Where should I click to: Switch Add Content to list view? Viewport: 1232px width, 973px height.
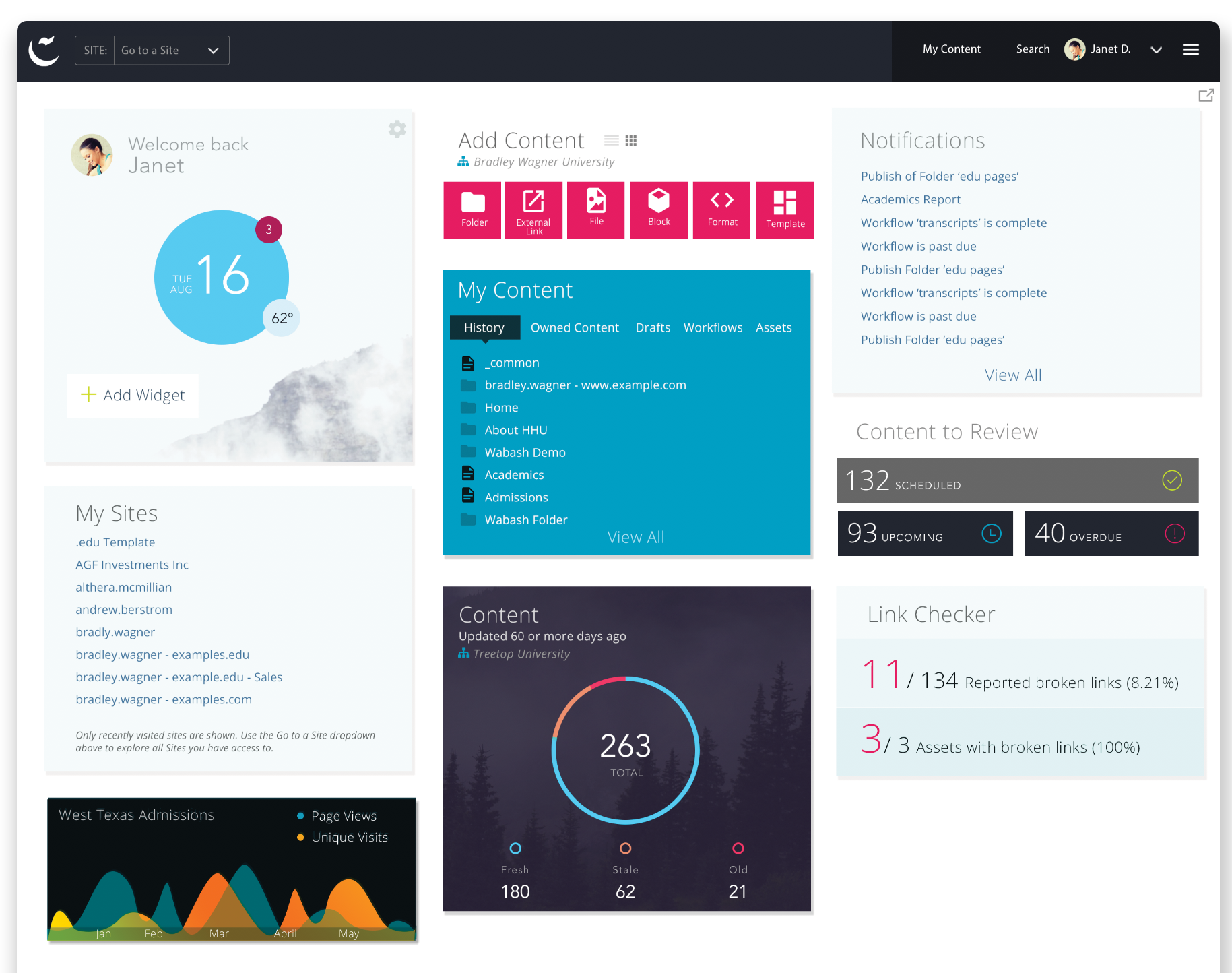click(612, 140)
